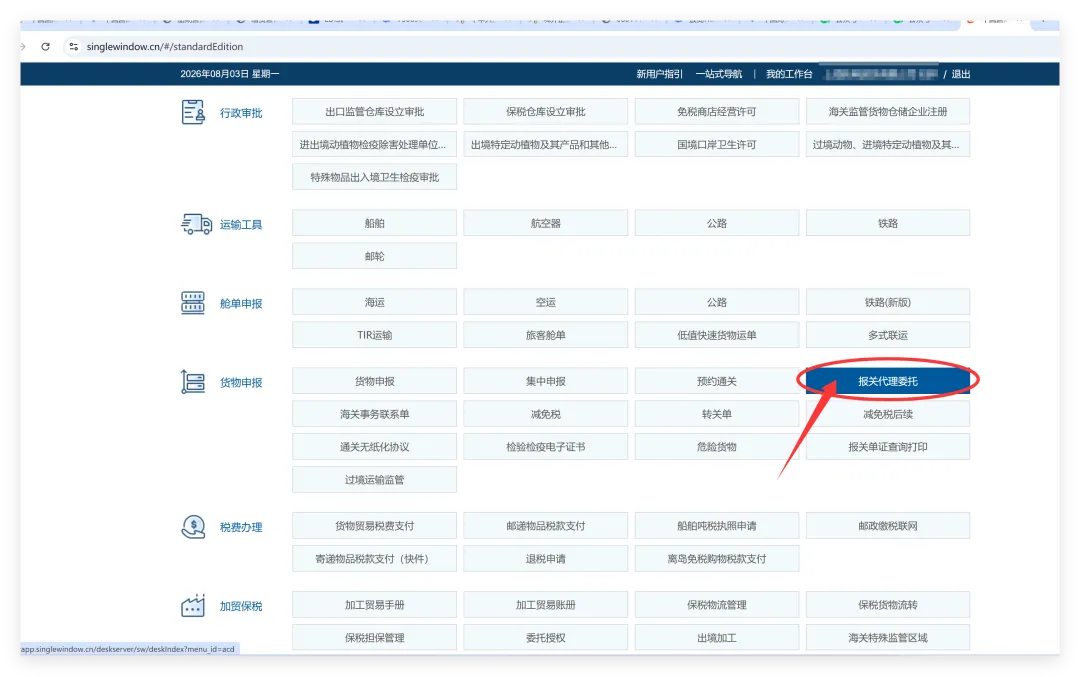Select 铁路 under 运输工具
This screenshot has height=677, width=1080.
tap(888, 223)
